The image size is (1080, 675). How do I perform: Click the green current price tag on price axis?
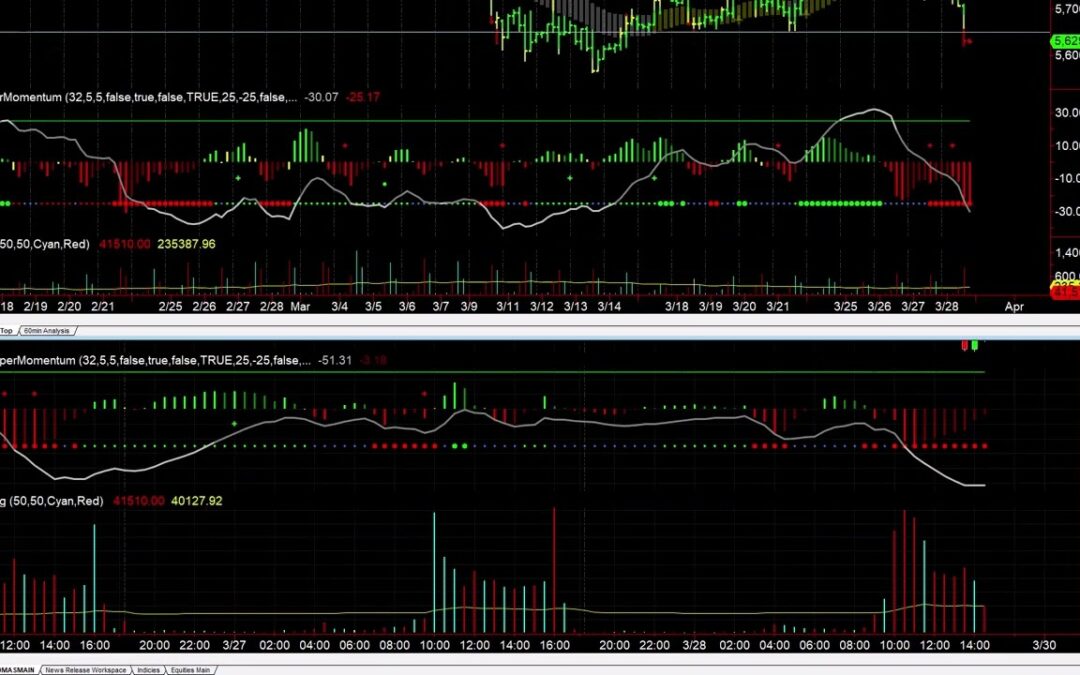coord(1064,41)
